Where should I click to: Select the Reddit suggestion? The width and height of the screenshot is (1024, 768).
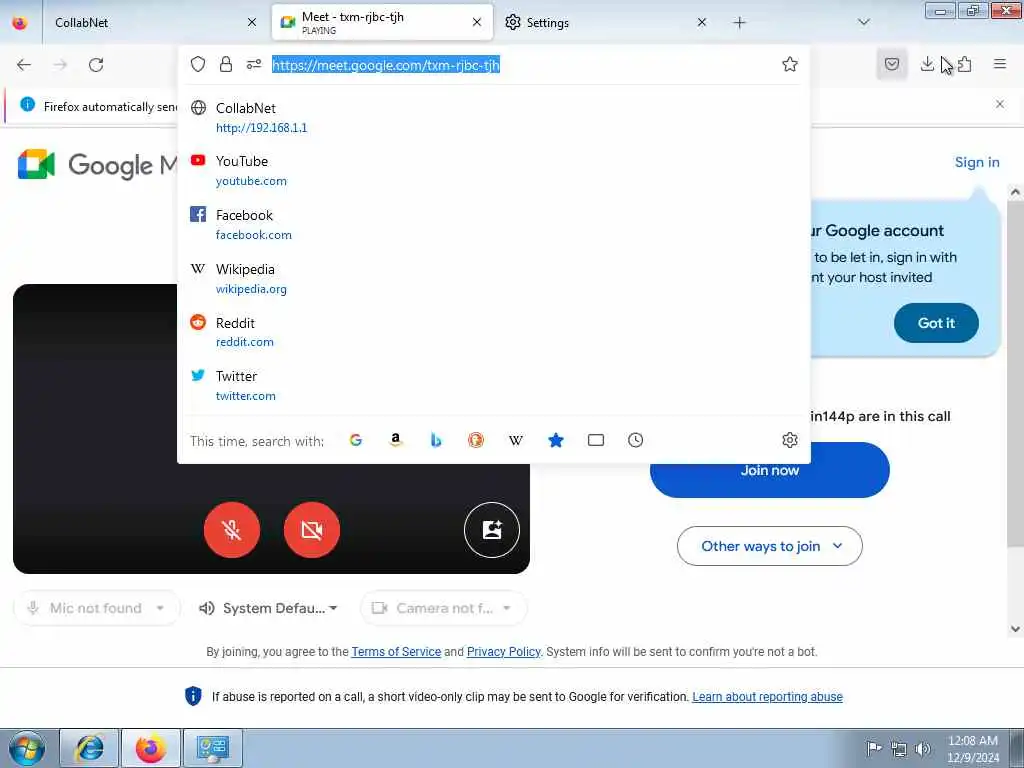click(494, 332)
